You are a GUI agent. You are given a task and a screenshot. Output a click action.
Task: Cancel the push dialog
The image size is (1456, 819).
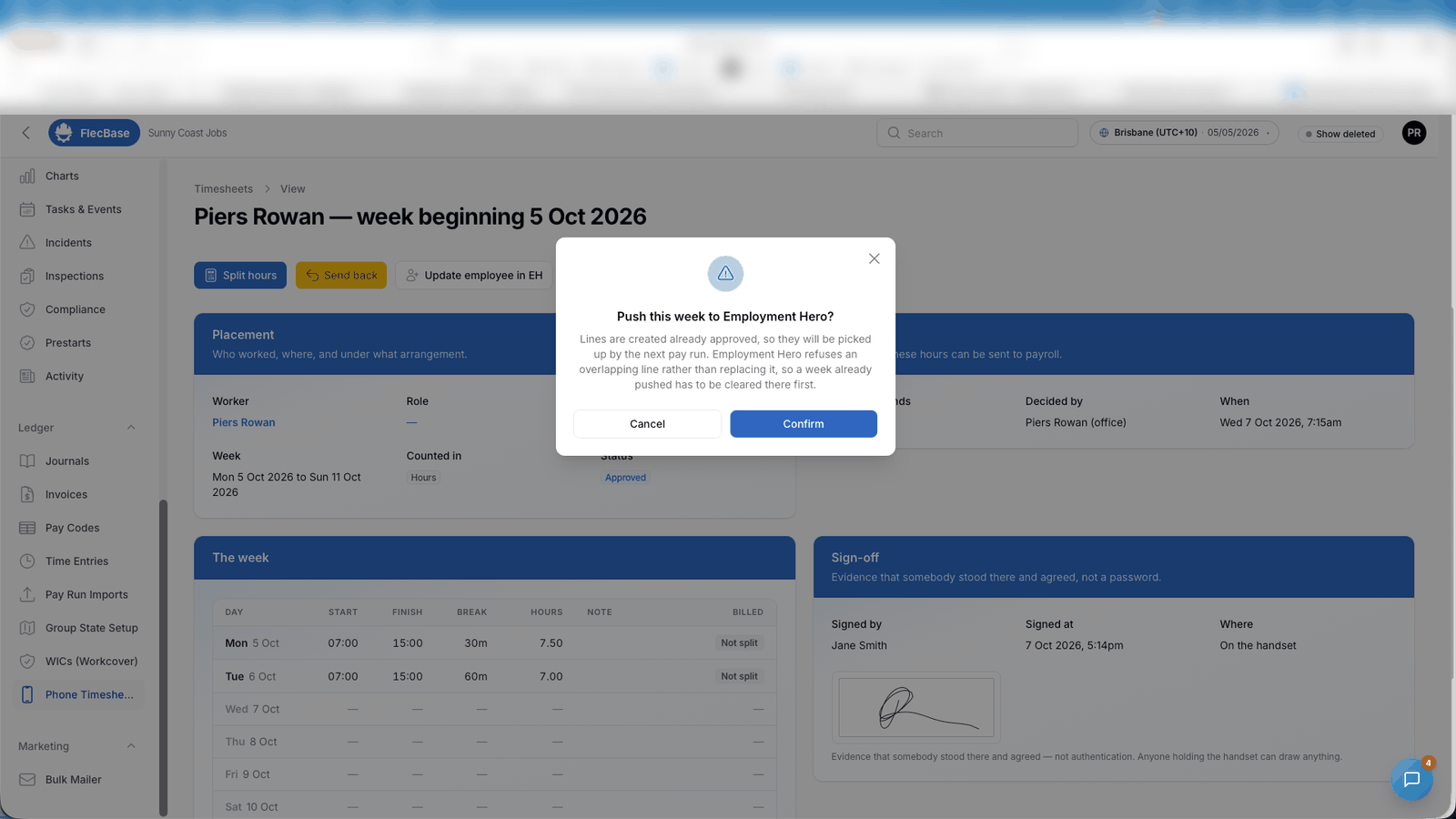tap(647, 424)
